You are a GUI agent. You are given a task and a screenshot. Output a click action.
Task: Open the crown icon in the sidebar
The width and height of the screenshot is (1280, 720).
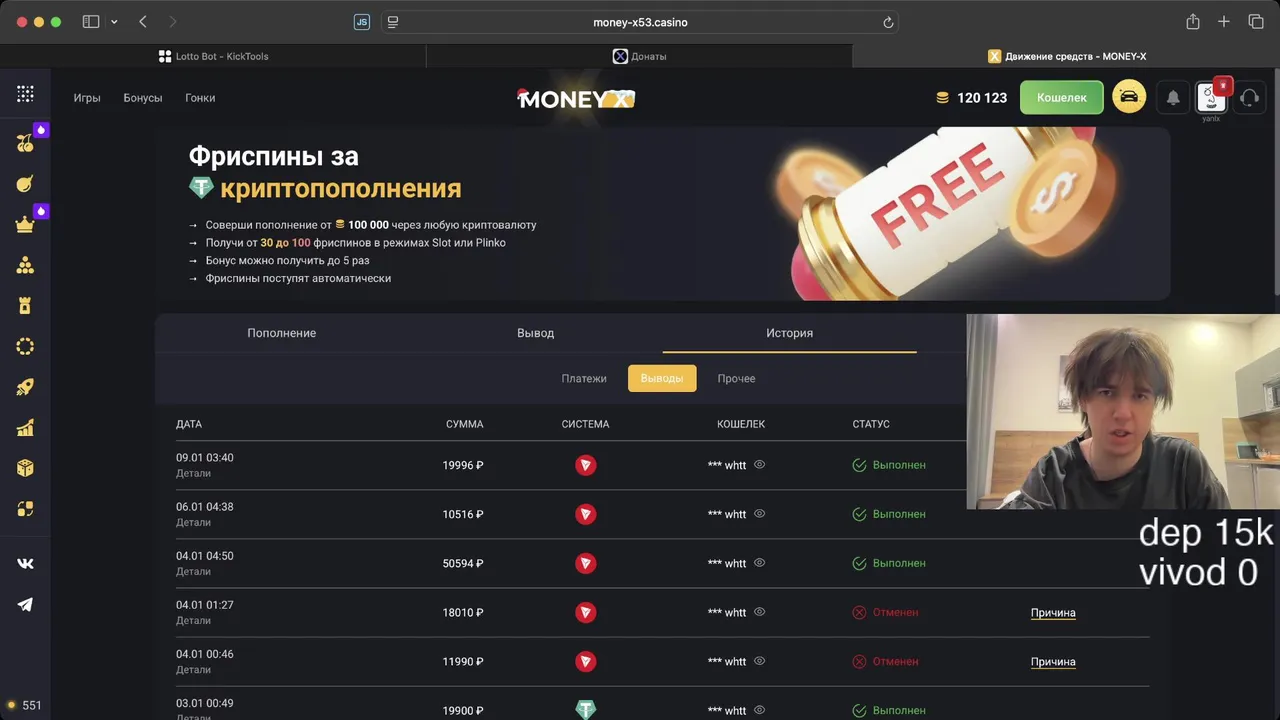tap(25, 225)
